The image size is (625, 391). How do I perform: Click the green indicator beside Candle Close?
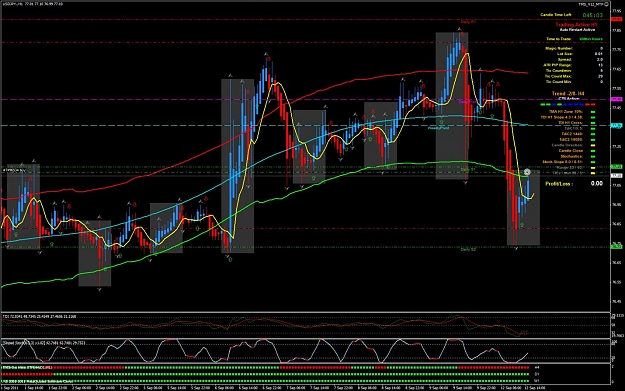click(593, 151)
